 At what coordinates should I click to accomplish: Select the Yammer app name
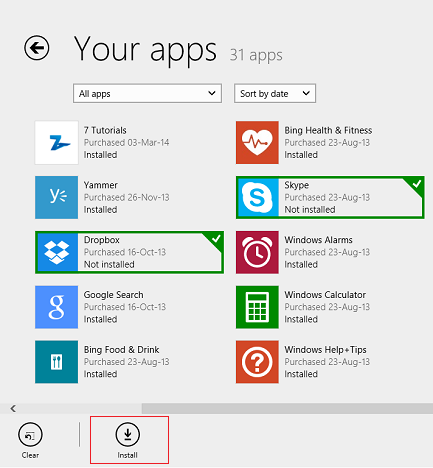101,185
